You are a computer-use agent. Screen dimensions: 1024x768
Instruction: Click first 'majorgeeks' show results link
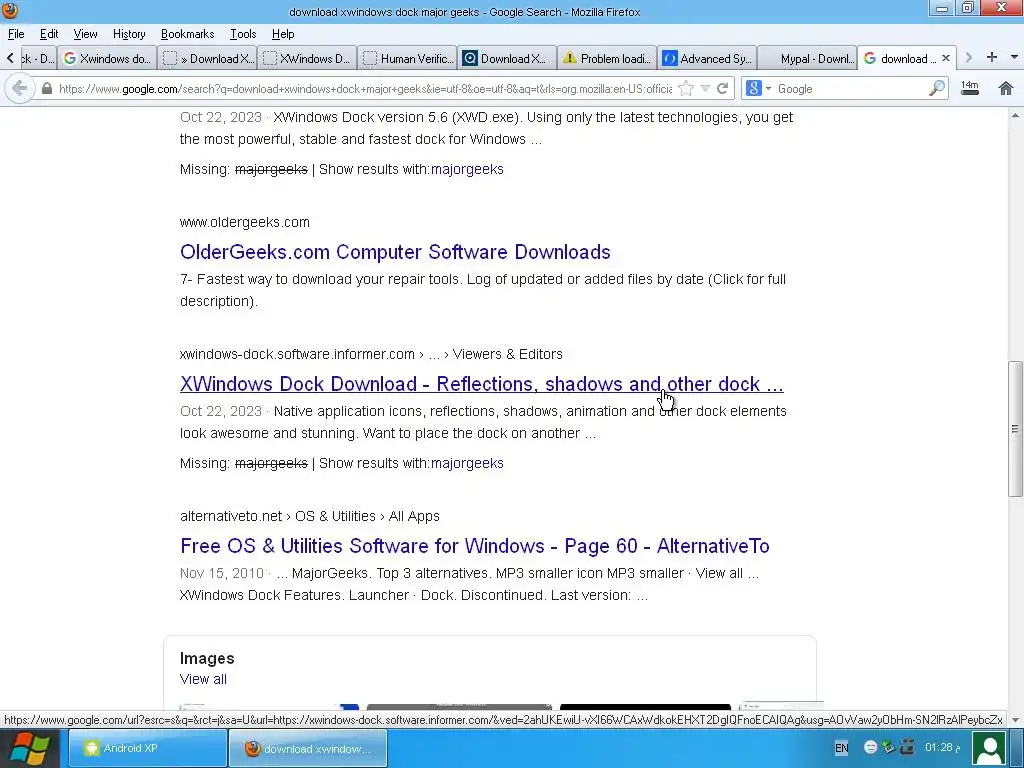tap(467, 169)
